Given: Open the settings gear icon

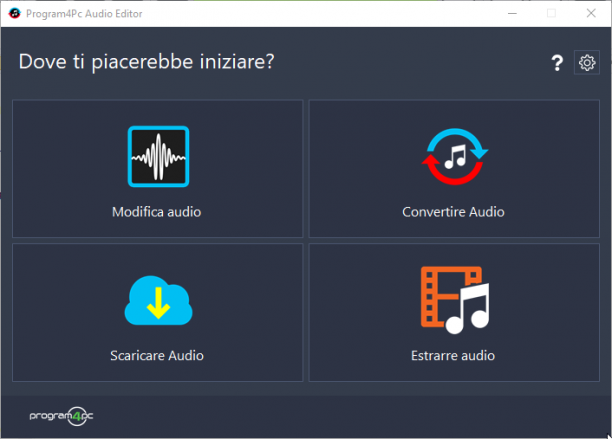Looking at the screenshot, I should click(x=587, y=62).
